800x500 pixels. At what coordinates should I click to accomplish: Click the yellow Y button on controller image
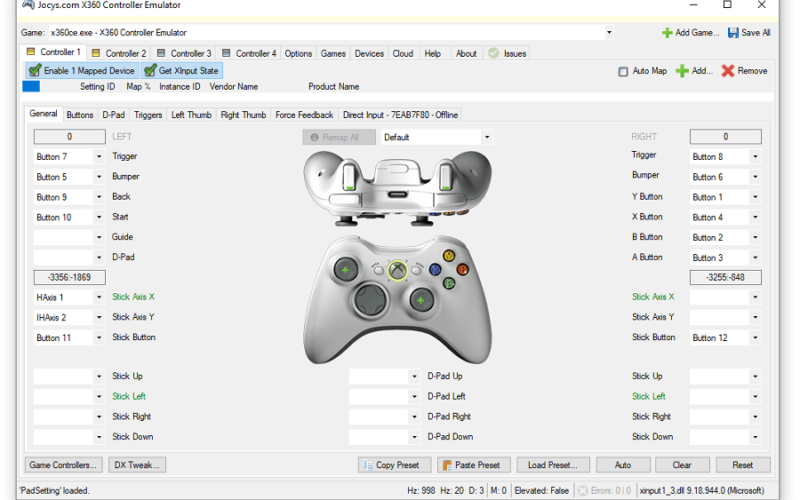coord(448,256)
